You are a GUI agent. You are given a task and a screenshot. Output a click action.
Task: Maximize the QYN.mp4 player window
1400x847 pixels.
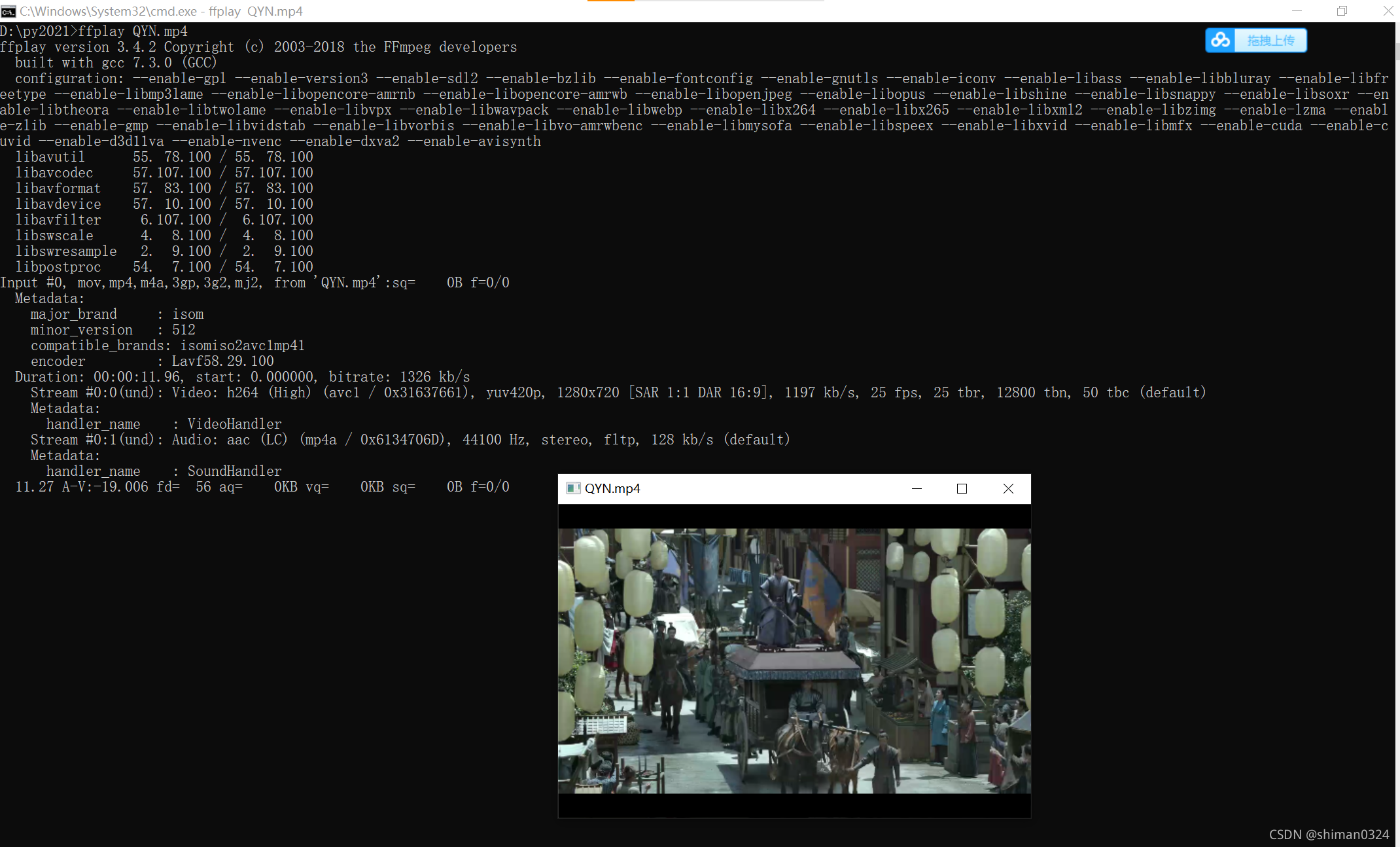coord(962,488)
